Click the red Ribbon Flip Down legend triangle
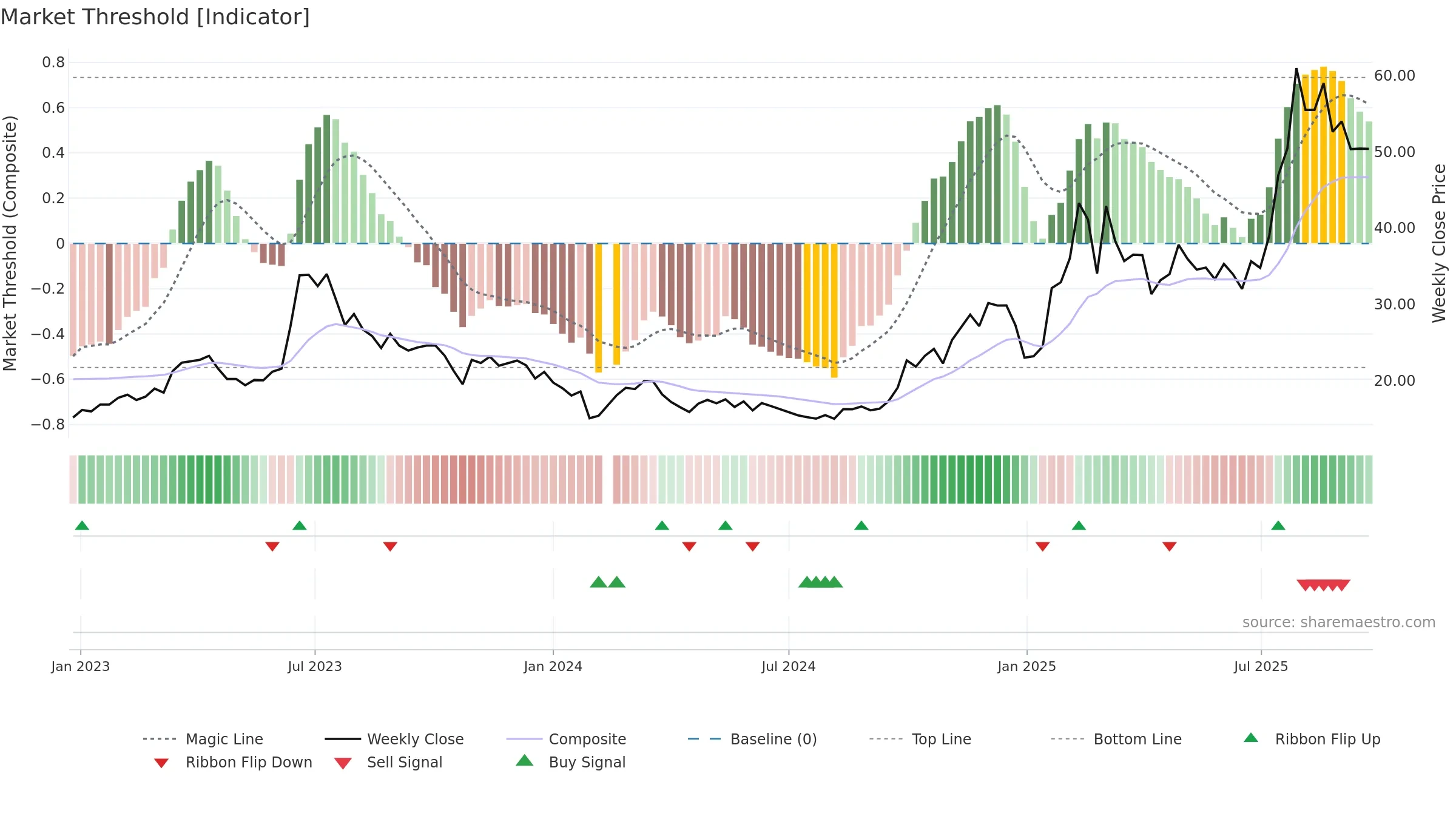This screenshot has height=819, width=1456. click(161, 763)
